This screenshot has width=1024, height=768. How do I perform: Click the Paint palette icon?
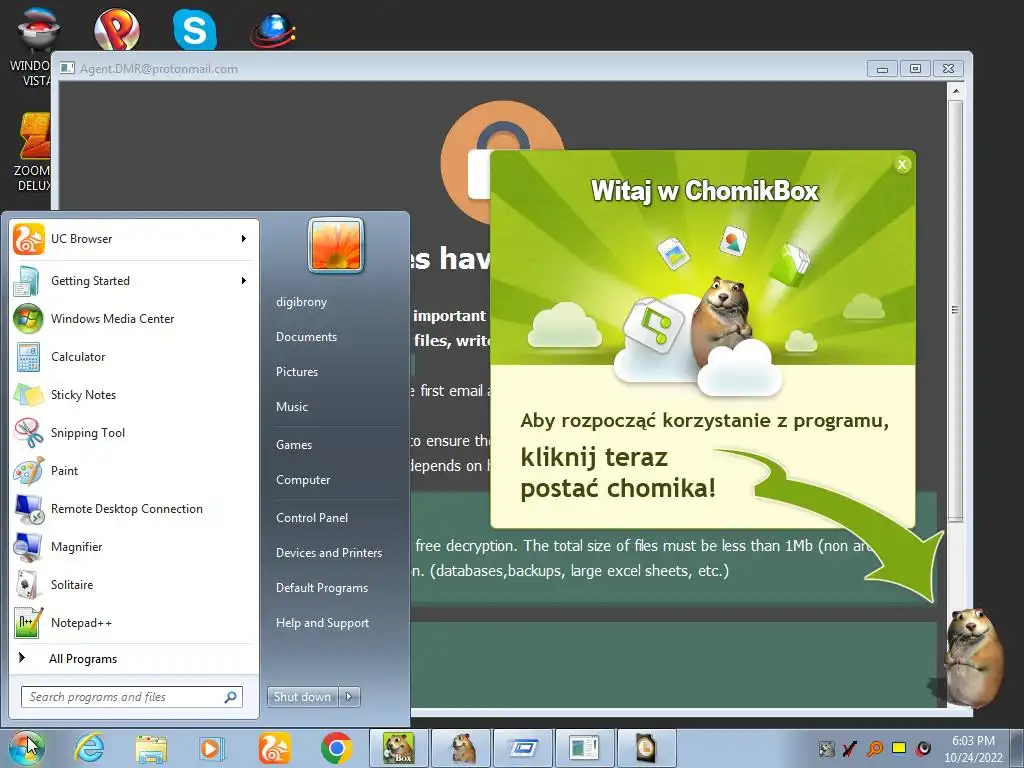[28, 471]
